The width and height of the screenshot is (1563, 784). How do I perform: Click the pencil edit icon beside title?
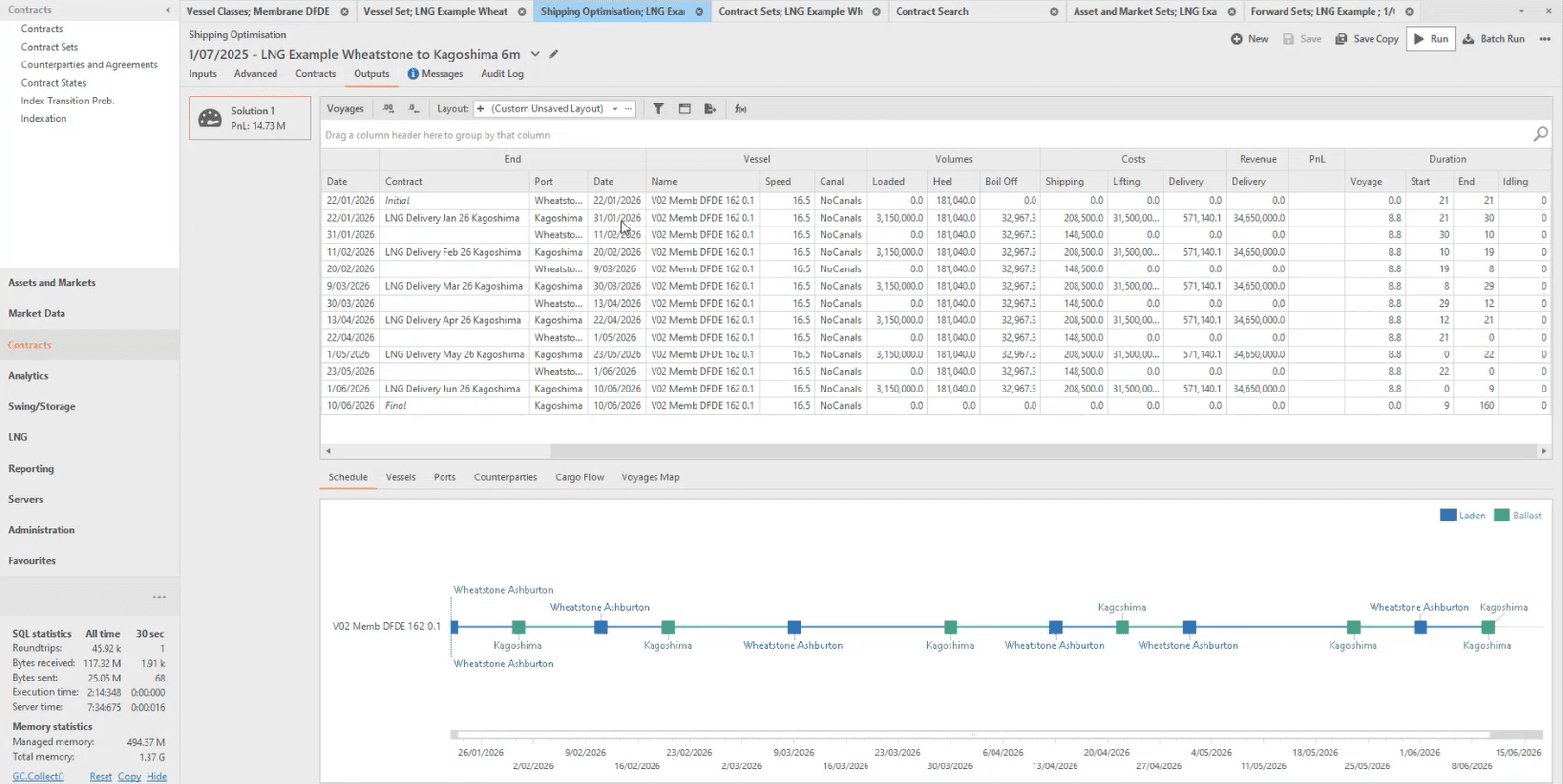pyautogui.click(x=554, y=54)
